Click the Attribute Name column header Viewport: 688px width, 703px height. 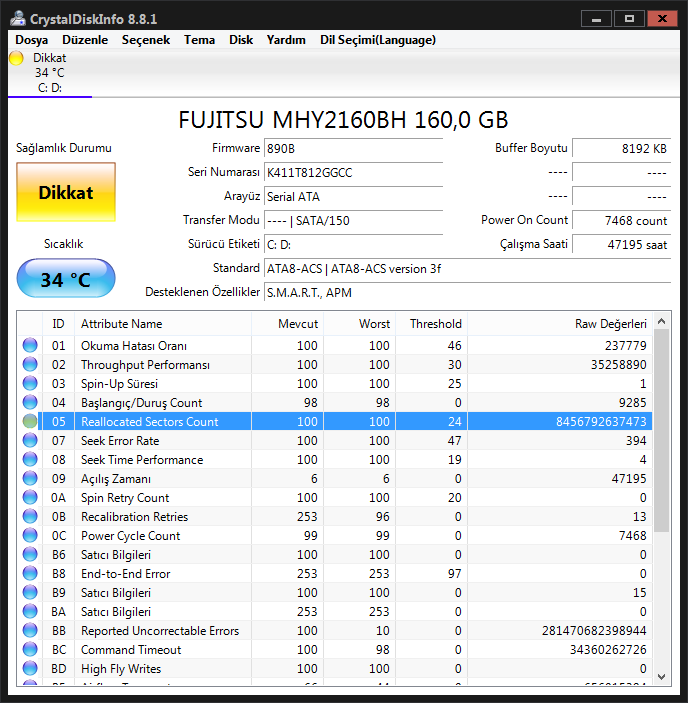[x=163, y=324]
